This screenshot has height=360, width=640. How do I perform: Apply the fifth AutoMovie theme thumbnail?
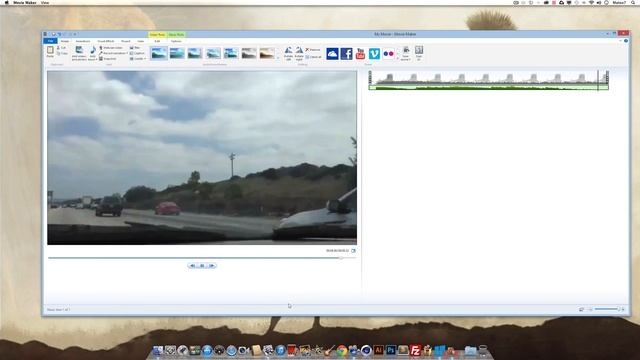(x=231, y=53)
